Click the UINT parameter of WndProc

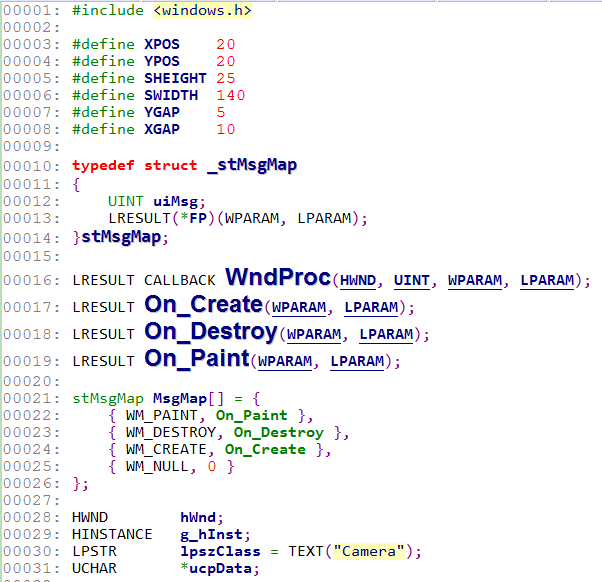(x=412, y=280)
